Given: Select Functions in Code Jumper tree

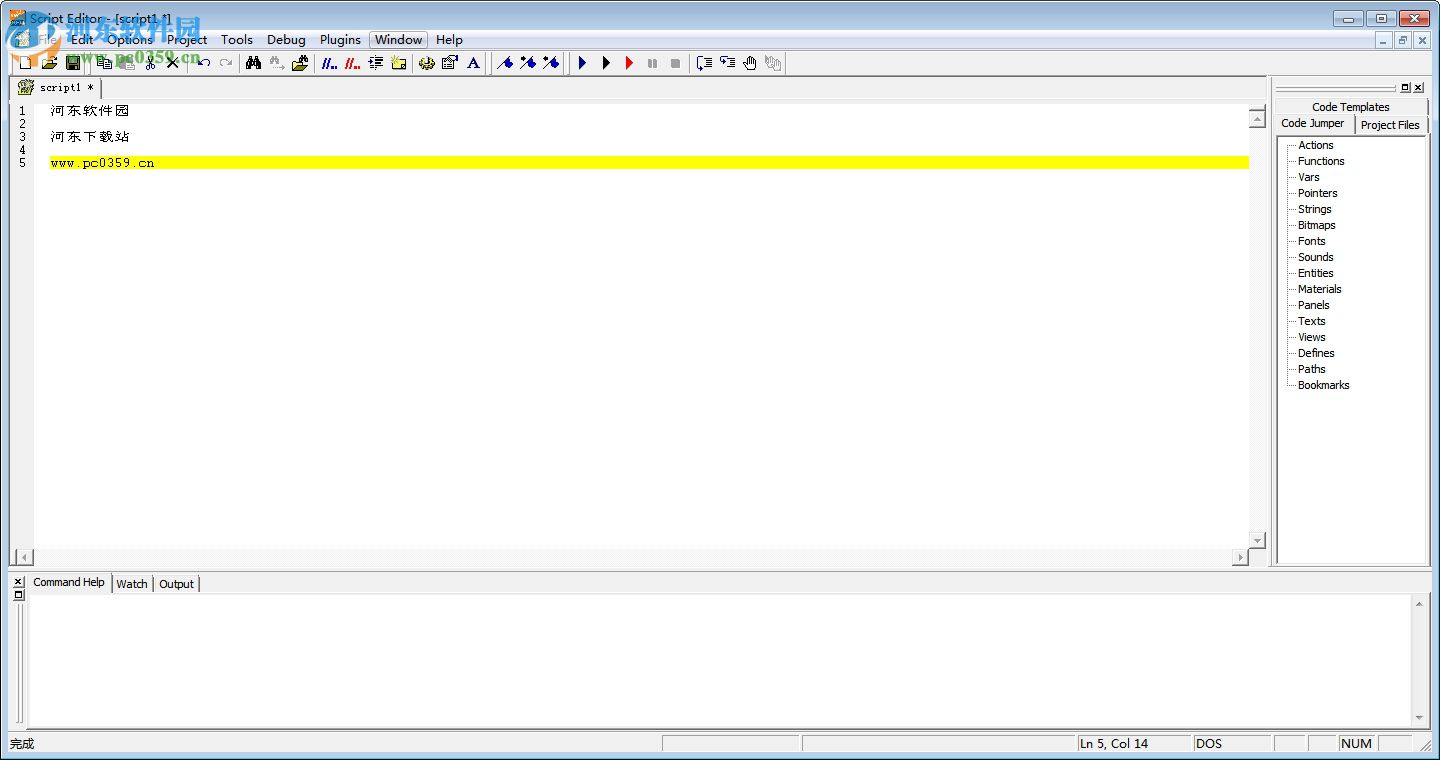Looking at the screenshot, I should [1321, 161].
